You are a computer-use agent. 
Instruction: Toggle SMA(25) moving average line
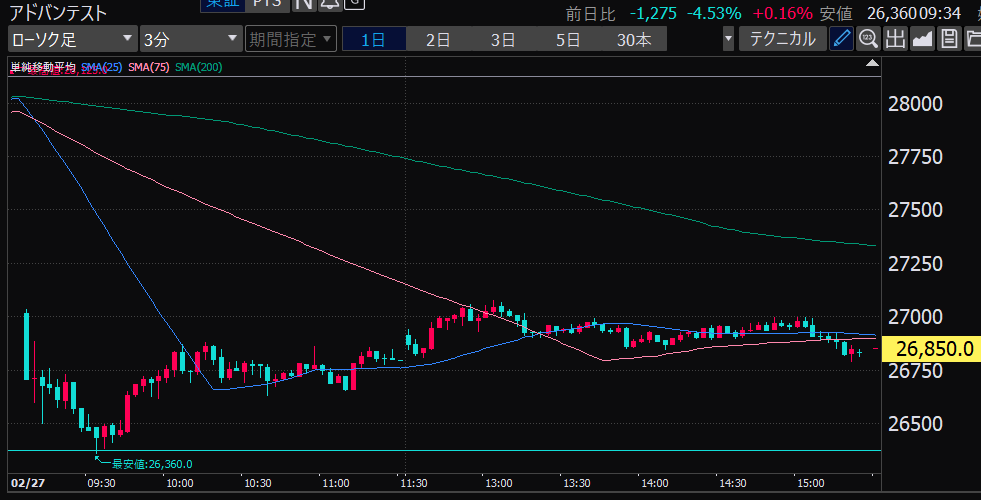pos(102,67)
